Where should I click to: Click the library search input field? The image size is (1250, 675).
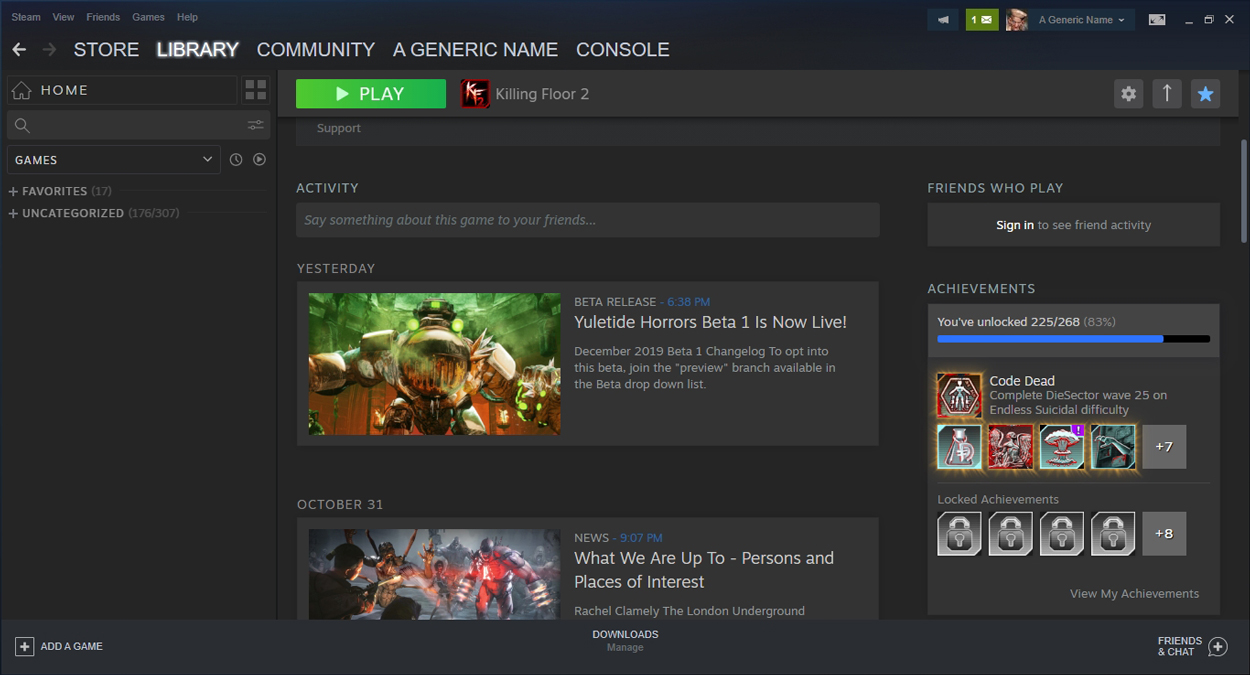coord(137,125)
